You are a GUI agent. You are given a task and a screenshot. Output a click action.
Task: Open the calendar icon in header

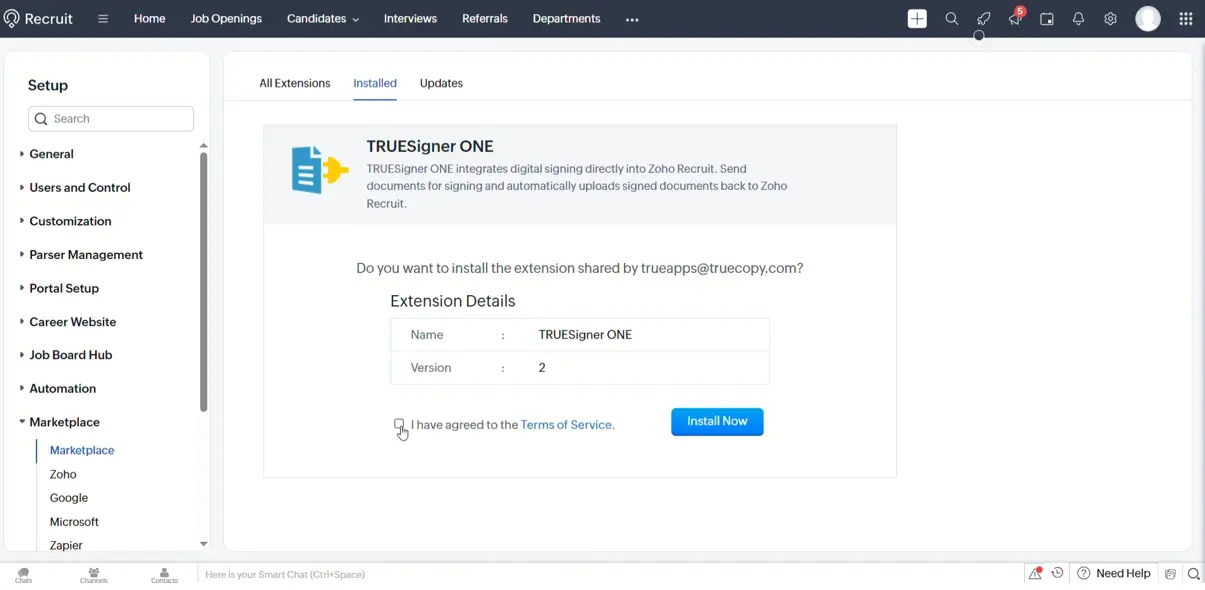[x=1047, y=19]
